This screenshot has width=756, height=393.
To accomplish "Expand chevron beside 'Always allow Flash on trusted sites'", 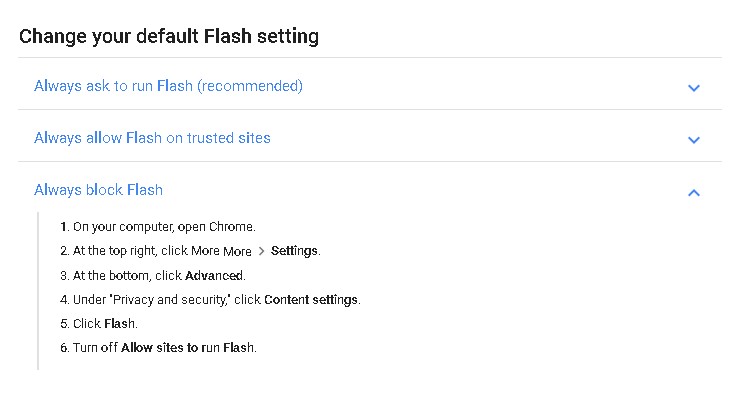I will 693,140.
